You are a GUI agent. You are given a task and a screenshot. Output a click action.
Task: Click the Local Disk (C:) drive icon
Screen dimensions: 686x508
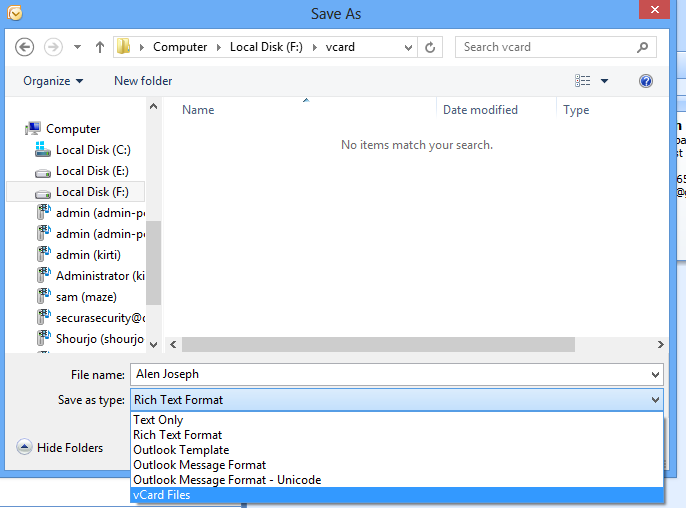[x=42, y=149]
